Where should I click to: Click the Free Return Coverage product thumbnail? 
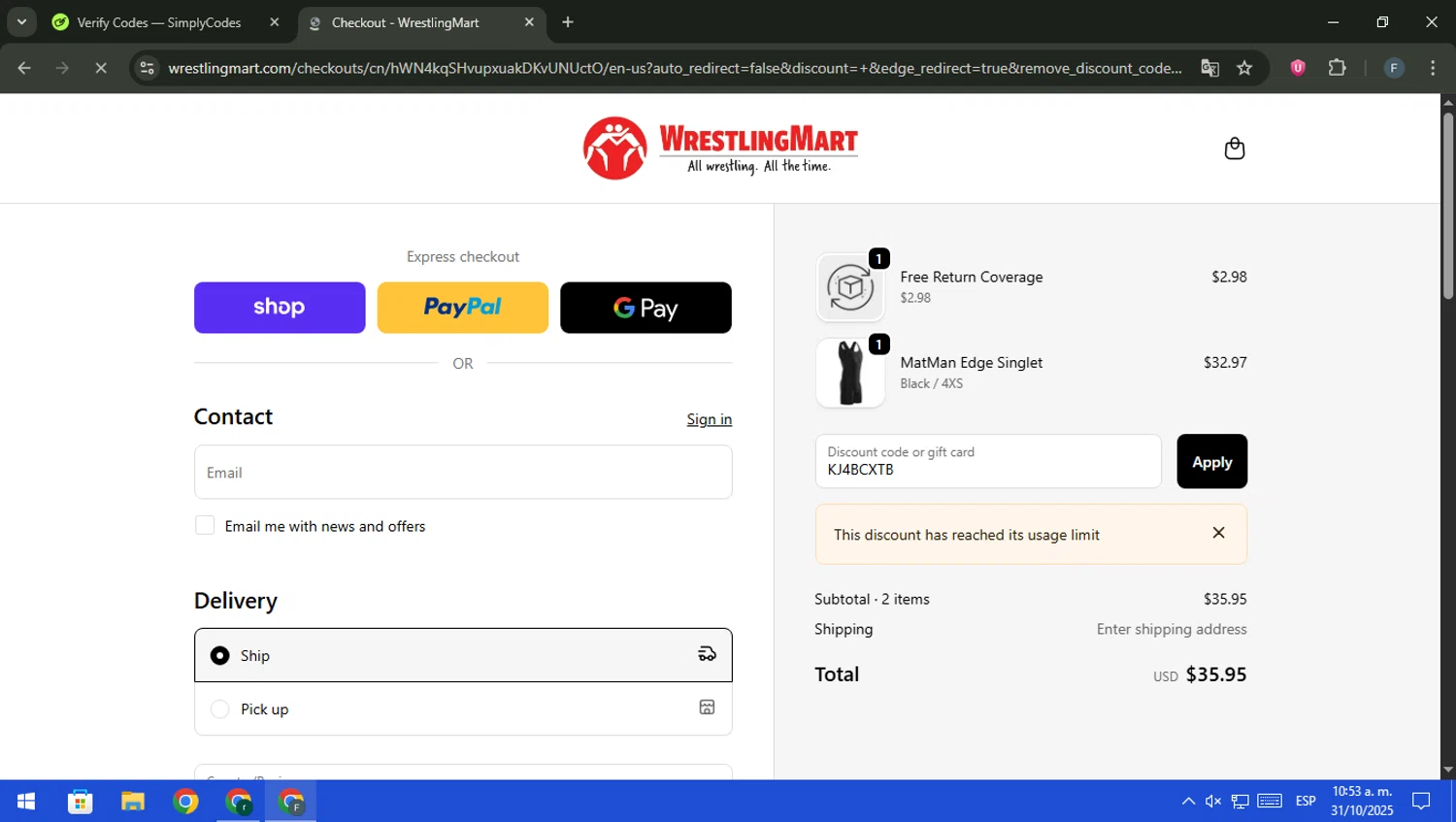coord(850,287)
